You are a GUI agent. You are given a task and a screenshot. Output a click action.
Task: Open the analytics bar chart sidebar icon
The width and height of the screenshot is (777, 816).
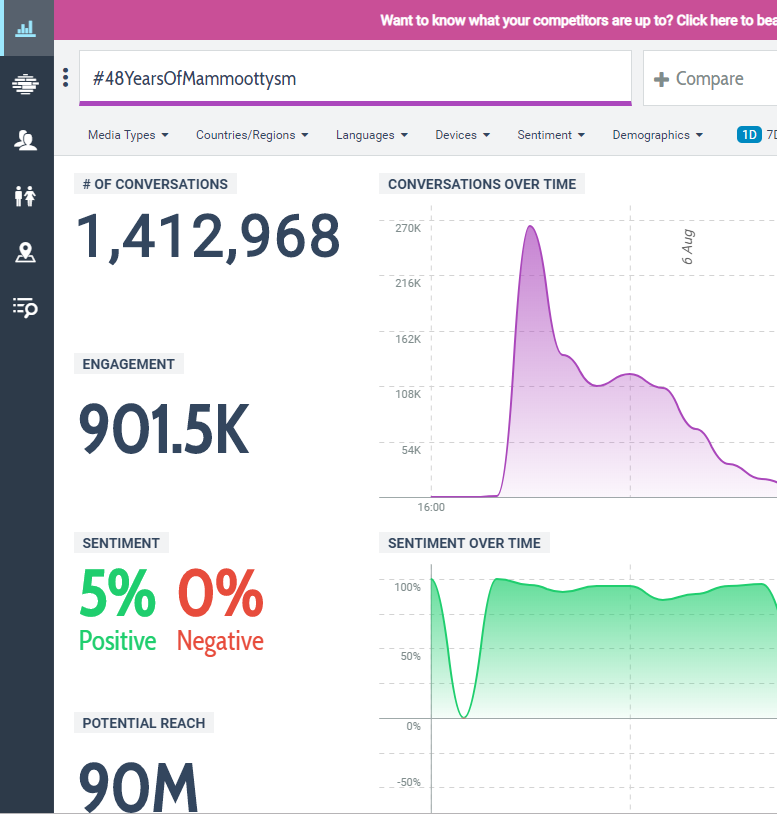point(26,29)
